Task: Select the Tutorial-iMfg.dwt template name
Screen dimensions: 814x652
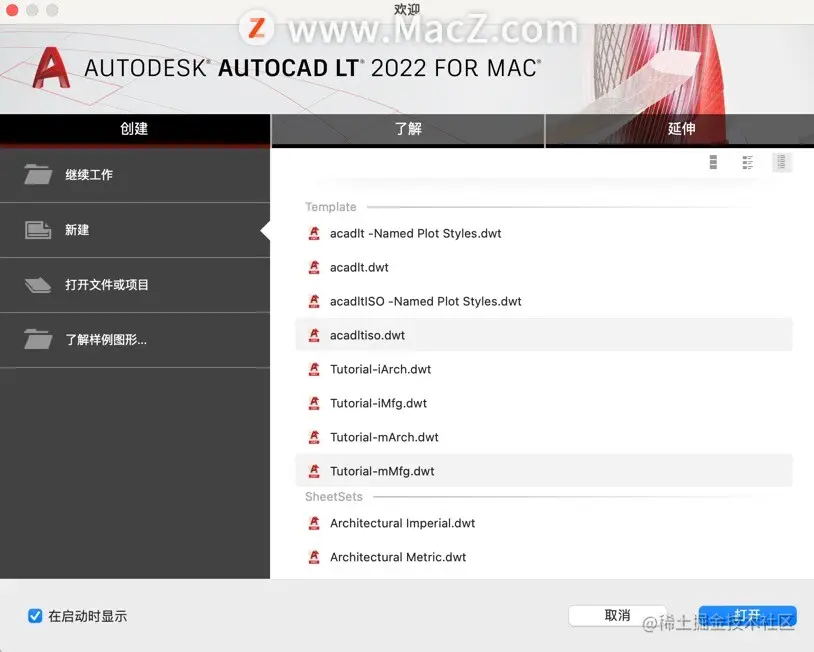Action: click(x=378, y=403)
